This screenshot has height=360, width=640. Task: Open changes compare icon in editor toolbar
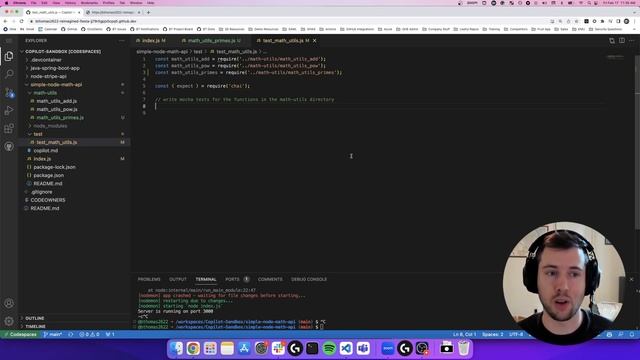(612, 41)
